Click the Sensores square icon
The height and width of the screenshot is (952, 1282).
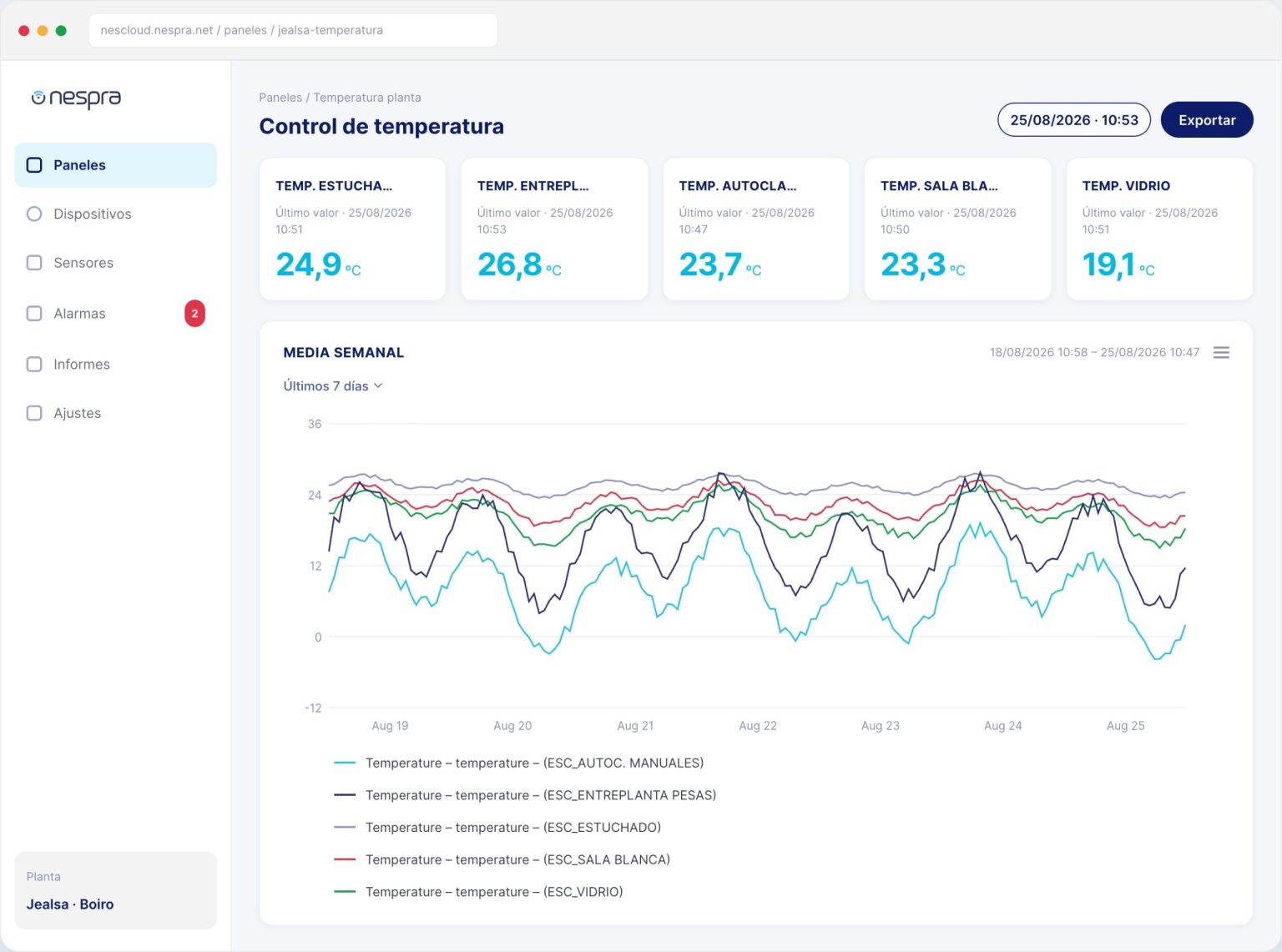click(x=34, y=263)
